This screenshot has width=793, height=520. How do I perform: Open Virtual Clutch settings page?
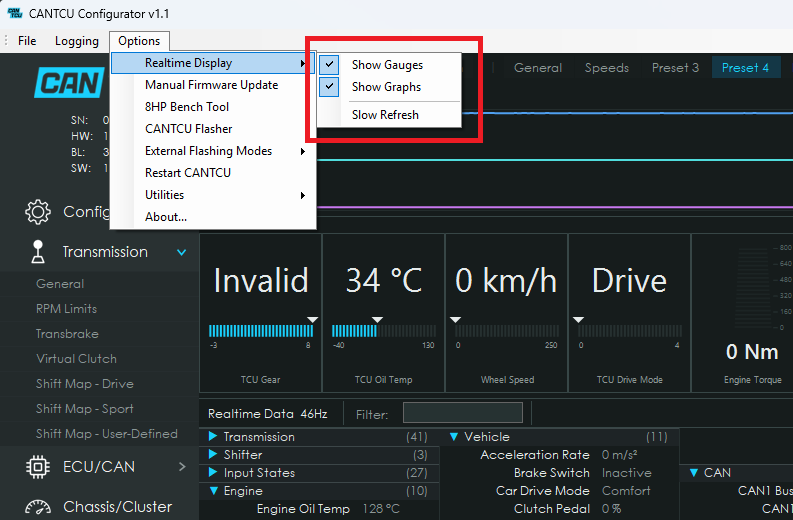76,359
